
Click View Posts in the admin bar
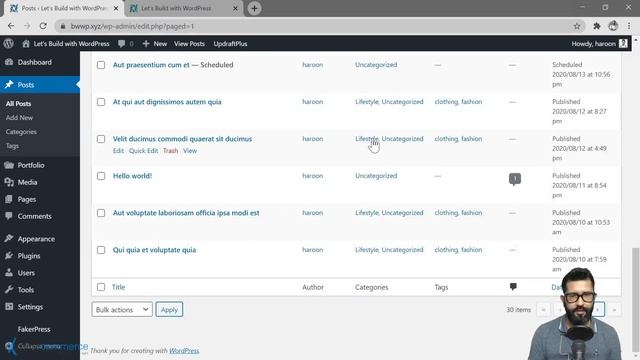coord(189,44)
